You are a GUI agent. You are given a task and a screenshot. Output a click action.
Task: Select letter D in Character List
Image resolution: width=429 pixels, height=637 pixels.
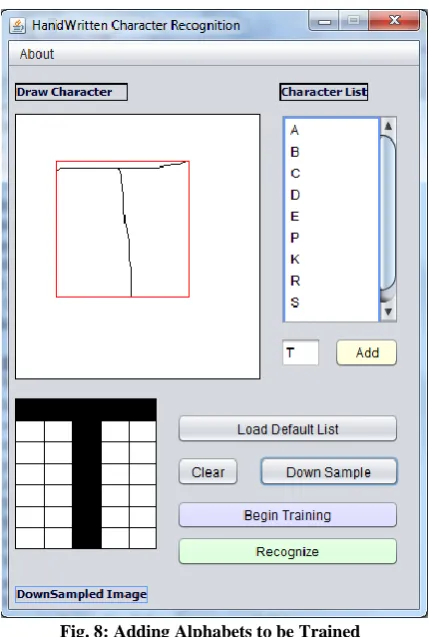(x=295, y=195)
